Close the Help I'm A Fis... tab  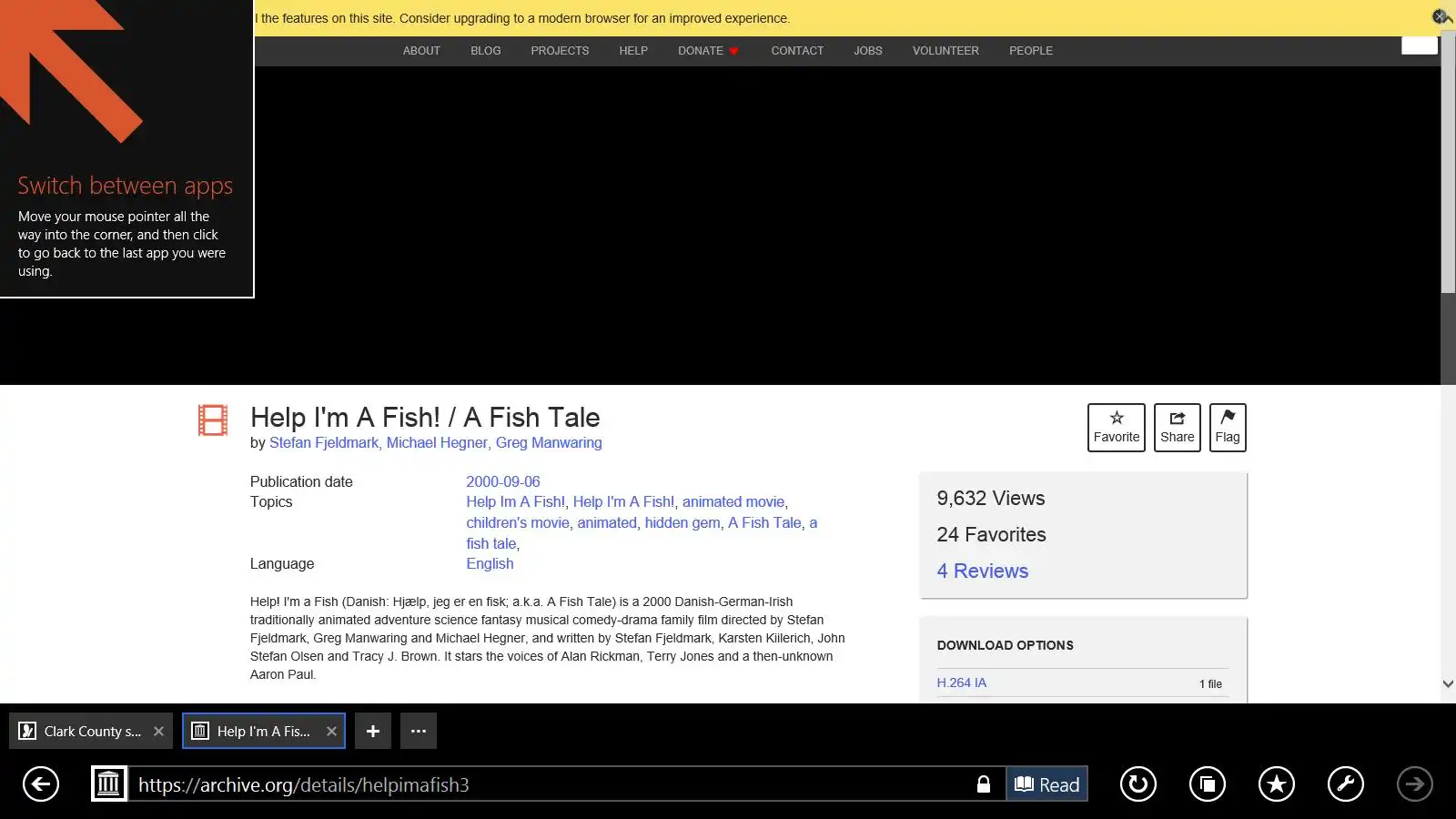331,731
